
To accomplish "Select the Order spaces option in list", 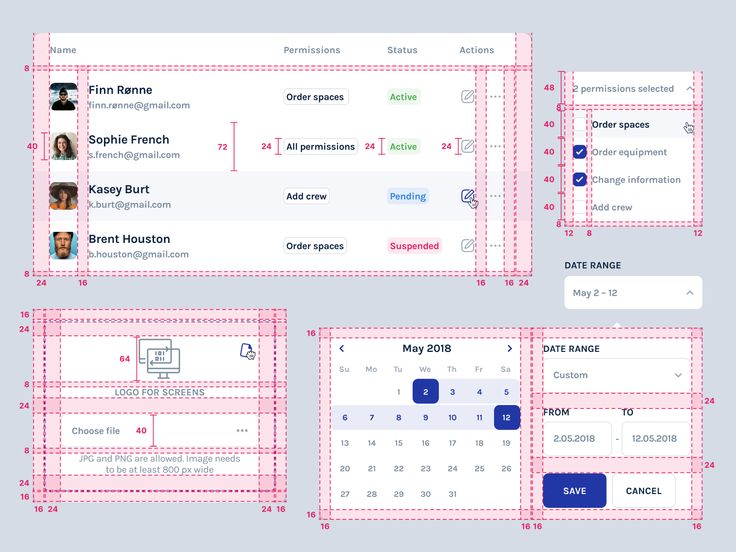I will click(x=620, y=125).
